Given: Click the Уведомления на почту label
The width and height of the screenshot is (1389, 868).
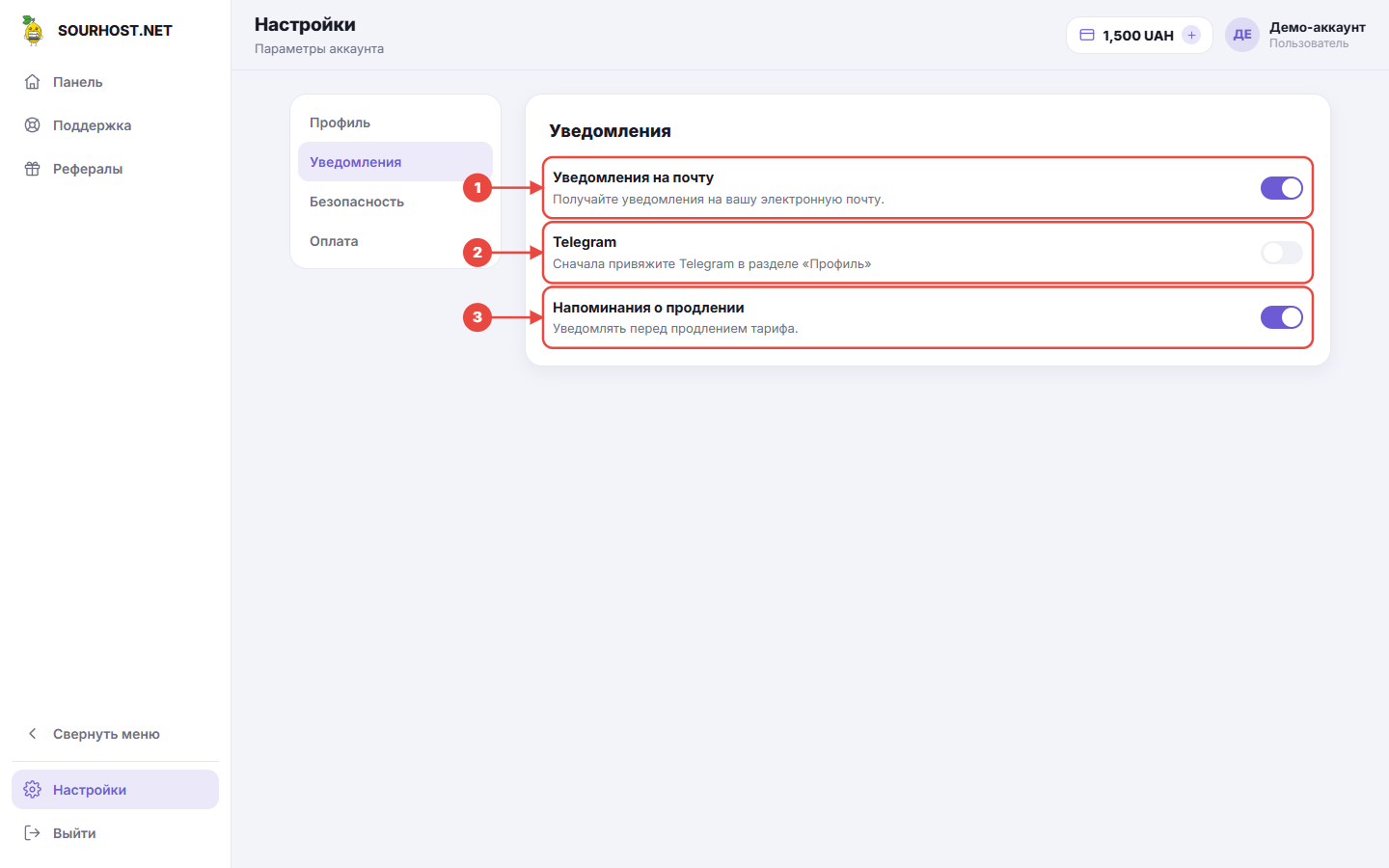Looking at the screenshot, I should (633, 177).
